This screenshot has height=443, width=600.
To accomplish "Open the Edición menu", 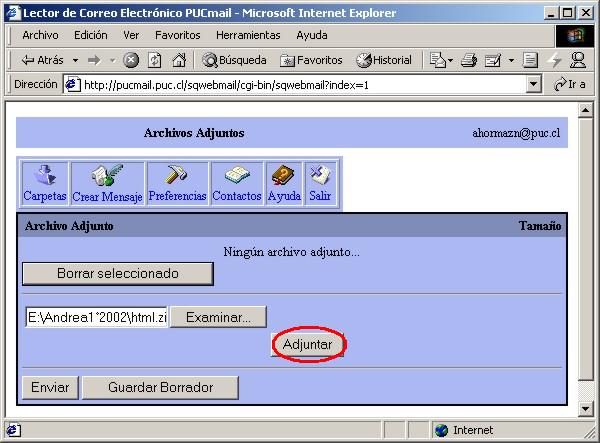I will (91, 35).
